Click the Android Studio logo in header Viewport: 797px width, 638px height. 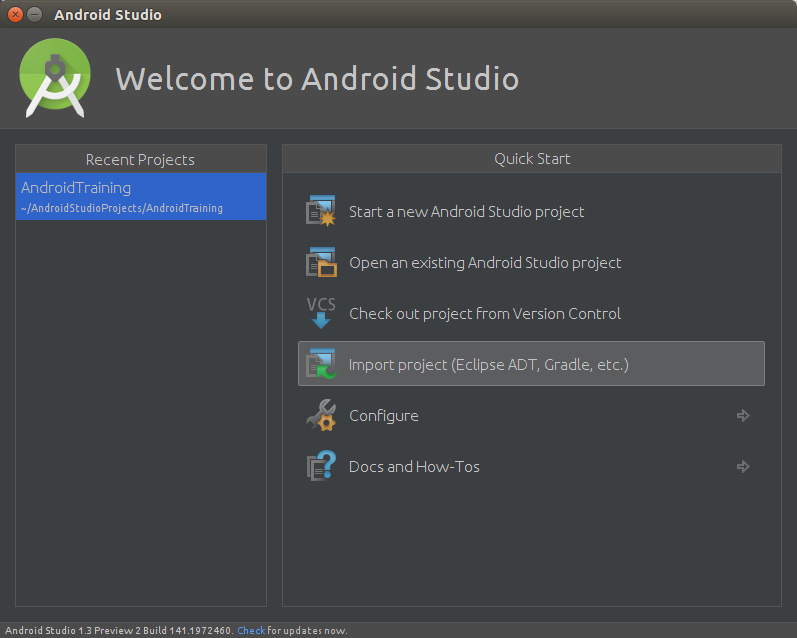[x=55, y=78]
